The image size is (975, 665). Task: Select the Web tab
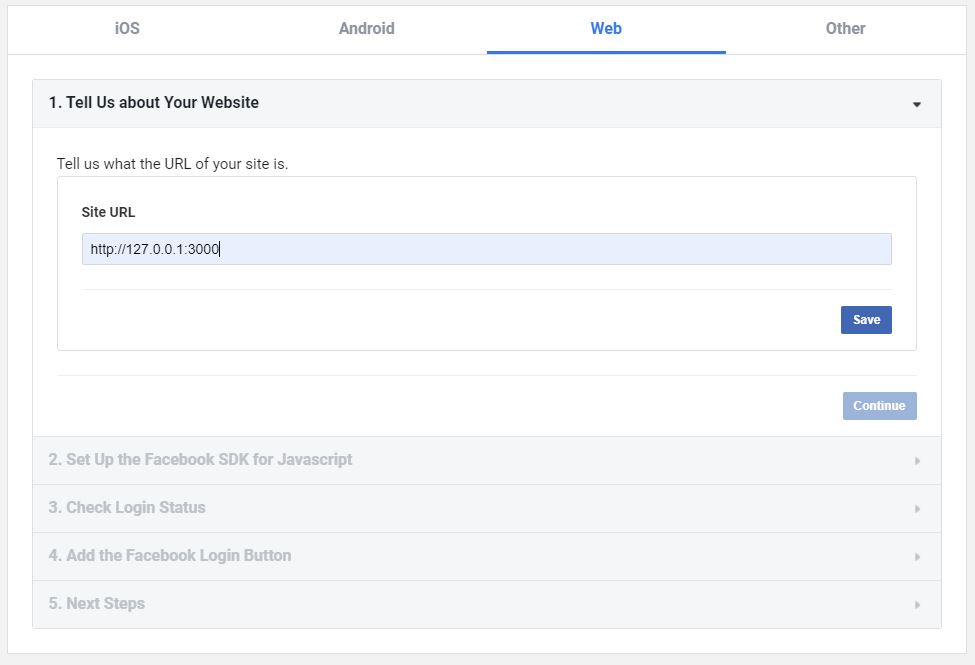[x=606, y=28]
